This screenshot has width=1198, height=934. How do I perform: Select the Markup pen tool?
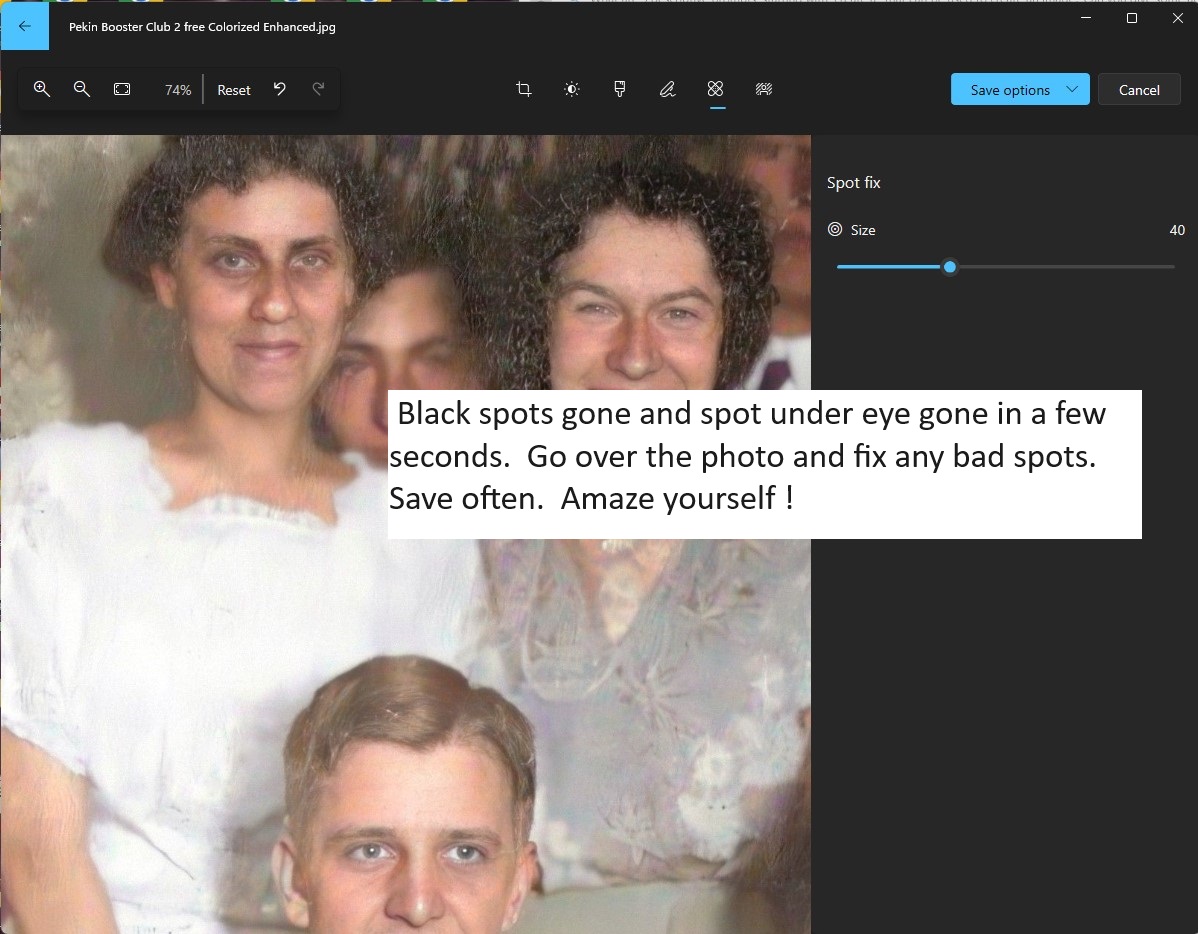(x=668, y=89)
